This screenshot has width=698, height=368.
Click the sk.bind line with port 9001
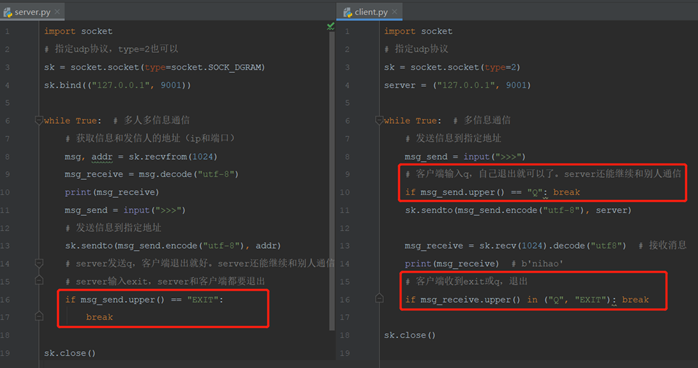(x=117, y=85)
